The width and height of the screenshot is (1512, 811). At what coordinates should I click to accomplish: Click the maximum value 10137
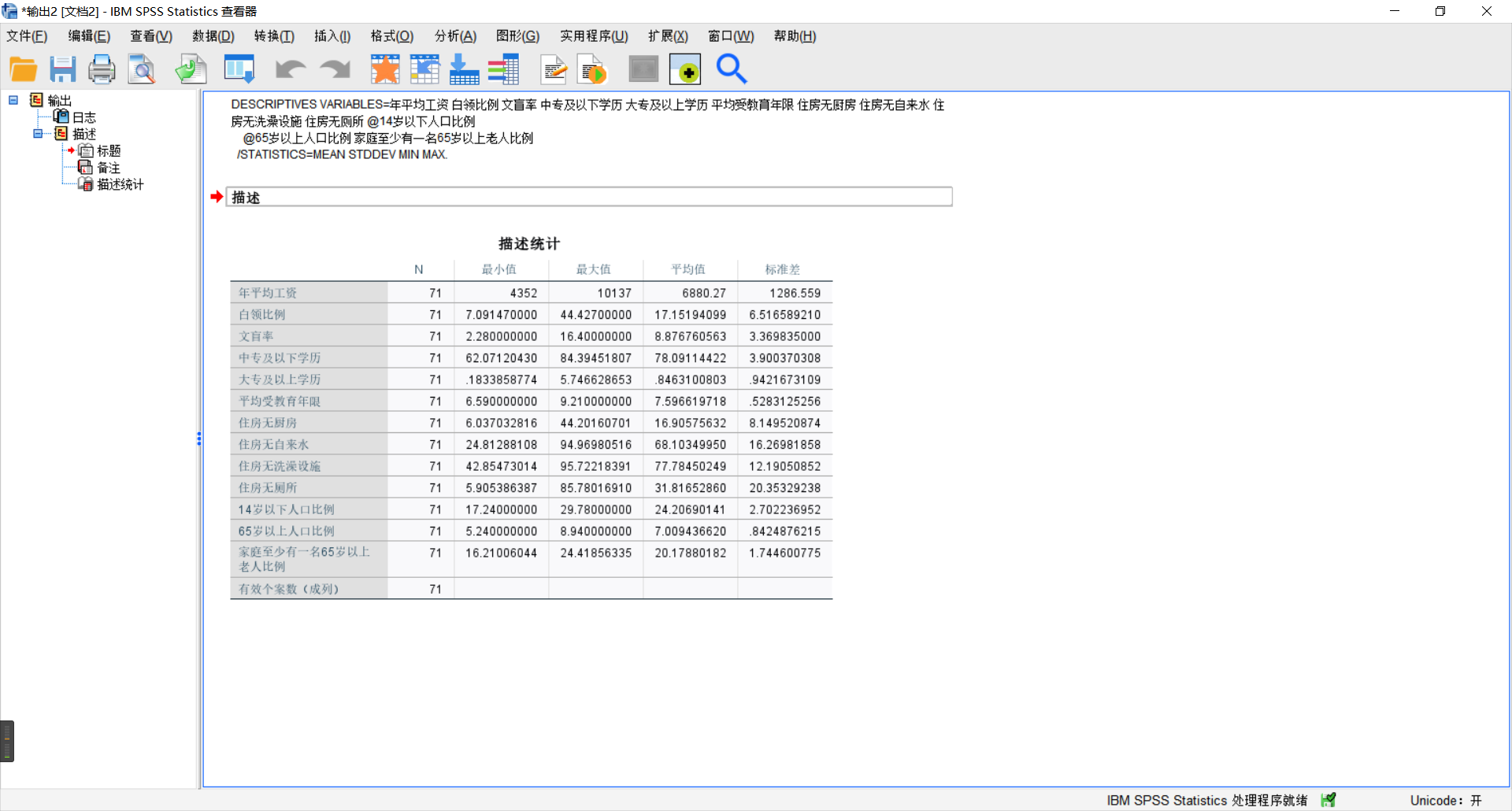(x=614, y=293)
